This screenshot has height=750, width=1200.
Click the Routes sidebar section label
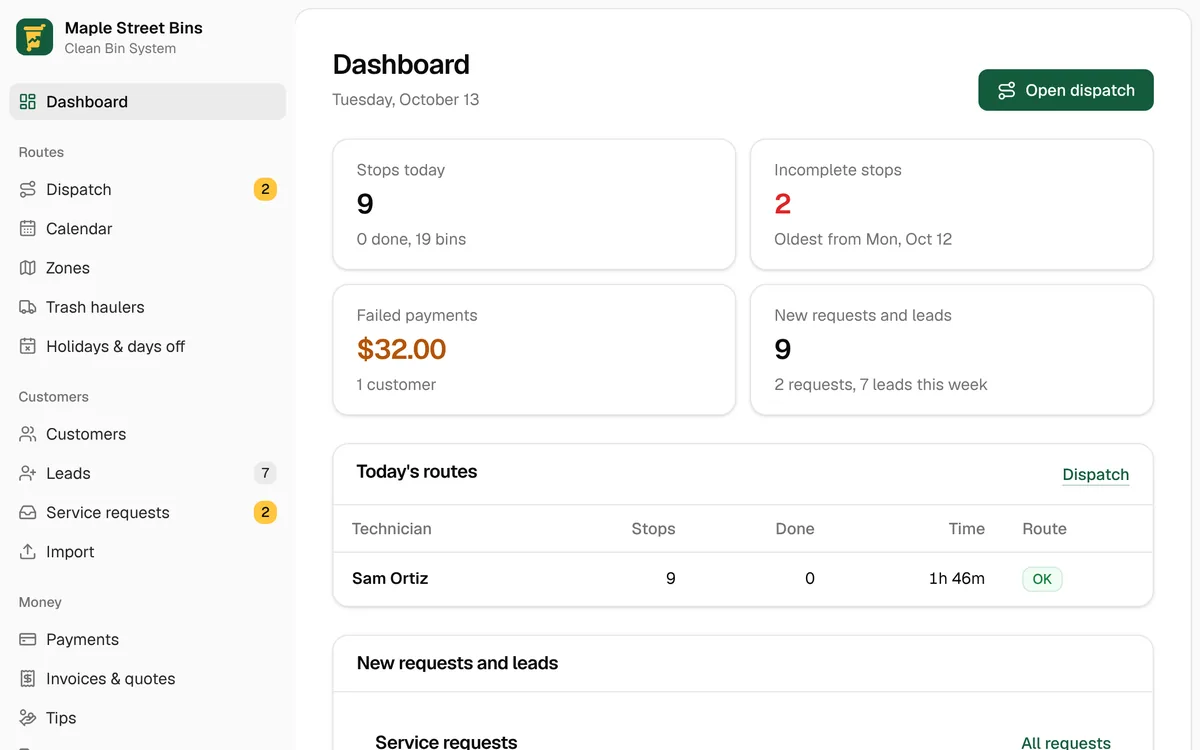coord(41,152)
